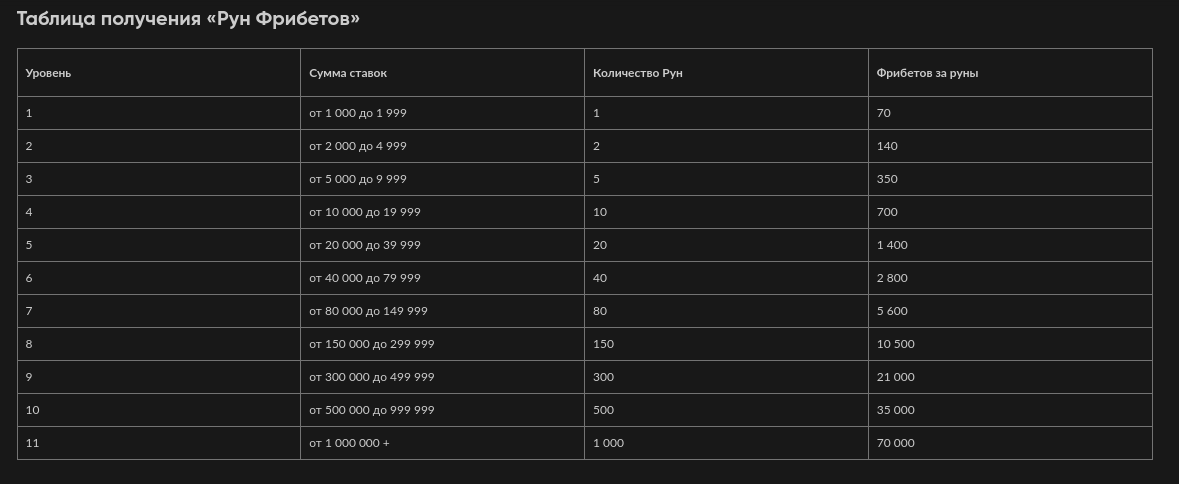Click the «70 000» freebets cell
This screenshot has height=484, width=1179.
tap(895, 443)
